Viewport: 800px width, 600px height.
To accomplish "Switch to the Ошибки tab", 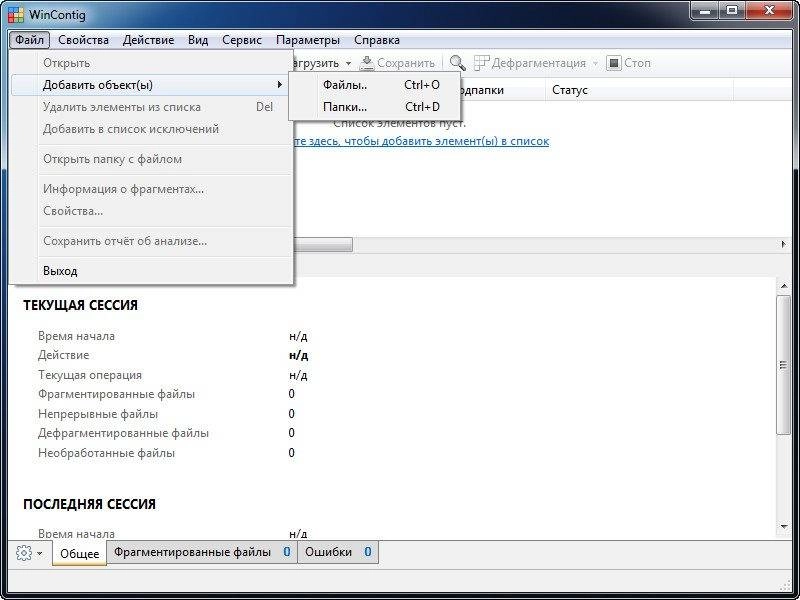I will pos(338,552).
